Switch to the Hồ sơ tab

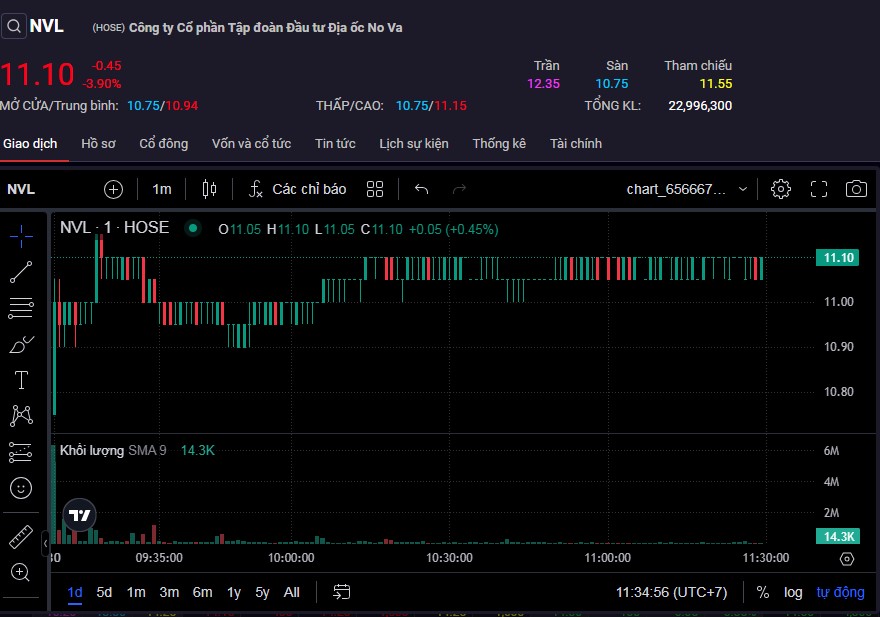[98, 143]
